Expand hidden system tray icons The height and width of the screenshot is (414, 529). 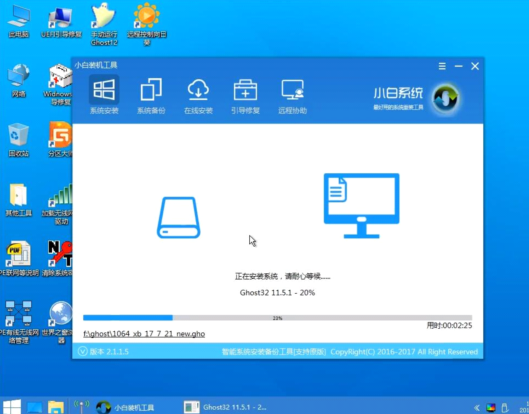477,408
